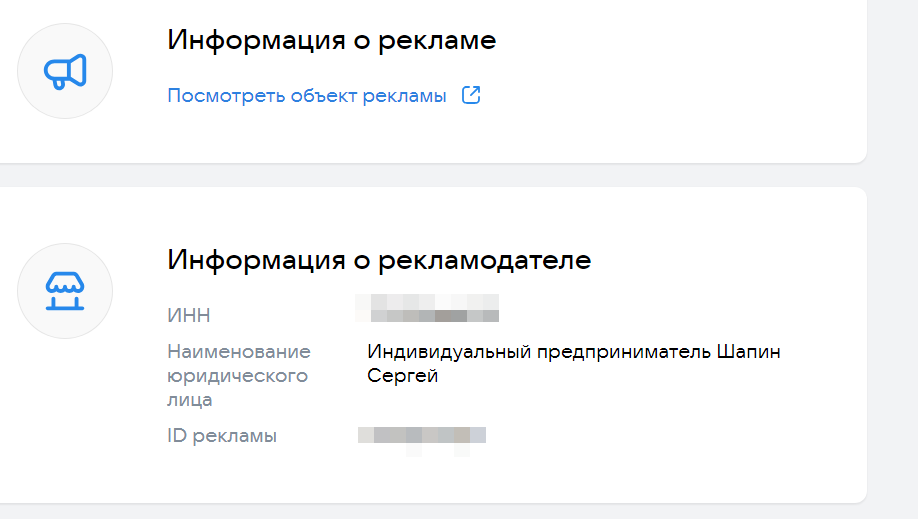
Task: Click the external link arrow icon
Action: tap(471, 96)
